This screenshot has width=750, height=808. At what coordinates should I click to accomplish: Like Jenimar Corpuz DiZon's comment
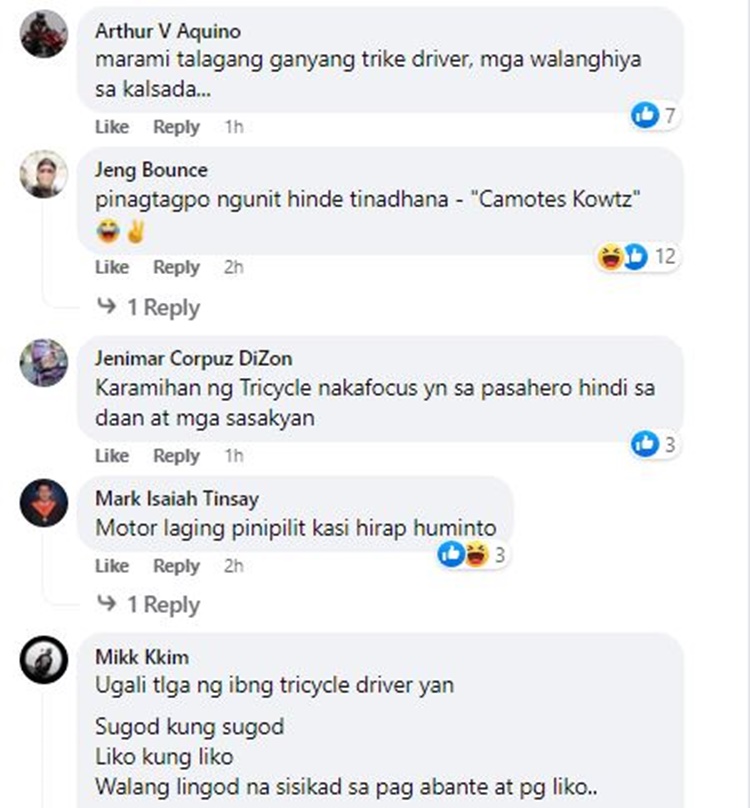click(112, 456)
